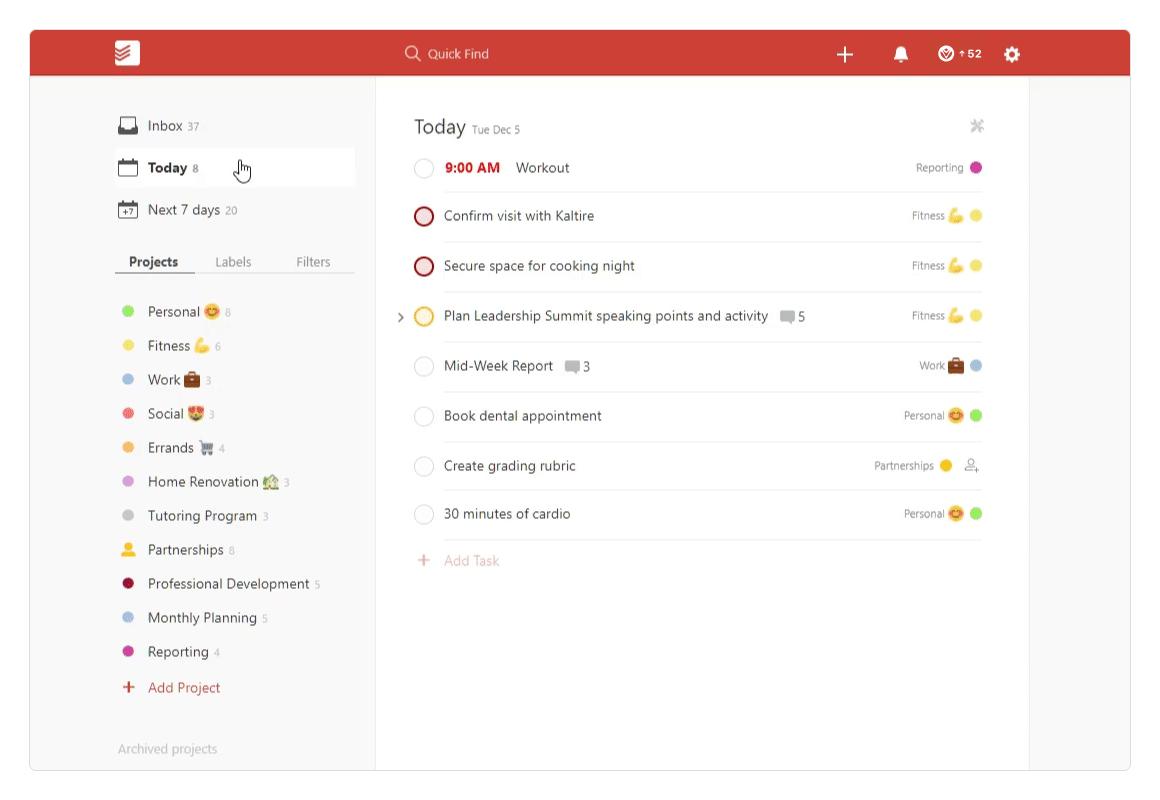The height and width of the screenshot is (800, 1160).
Task: Expand subtasks of Plan Leadership Summit task
Action: [401, 317]
